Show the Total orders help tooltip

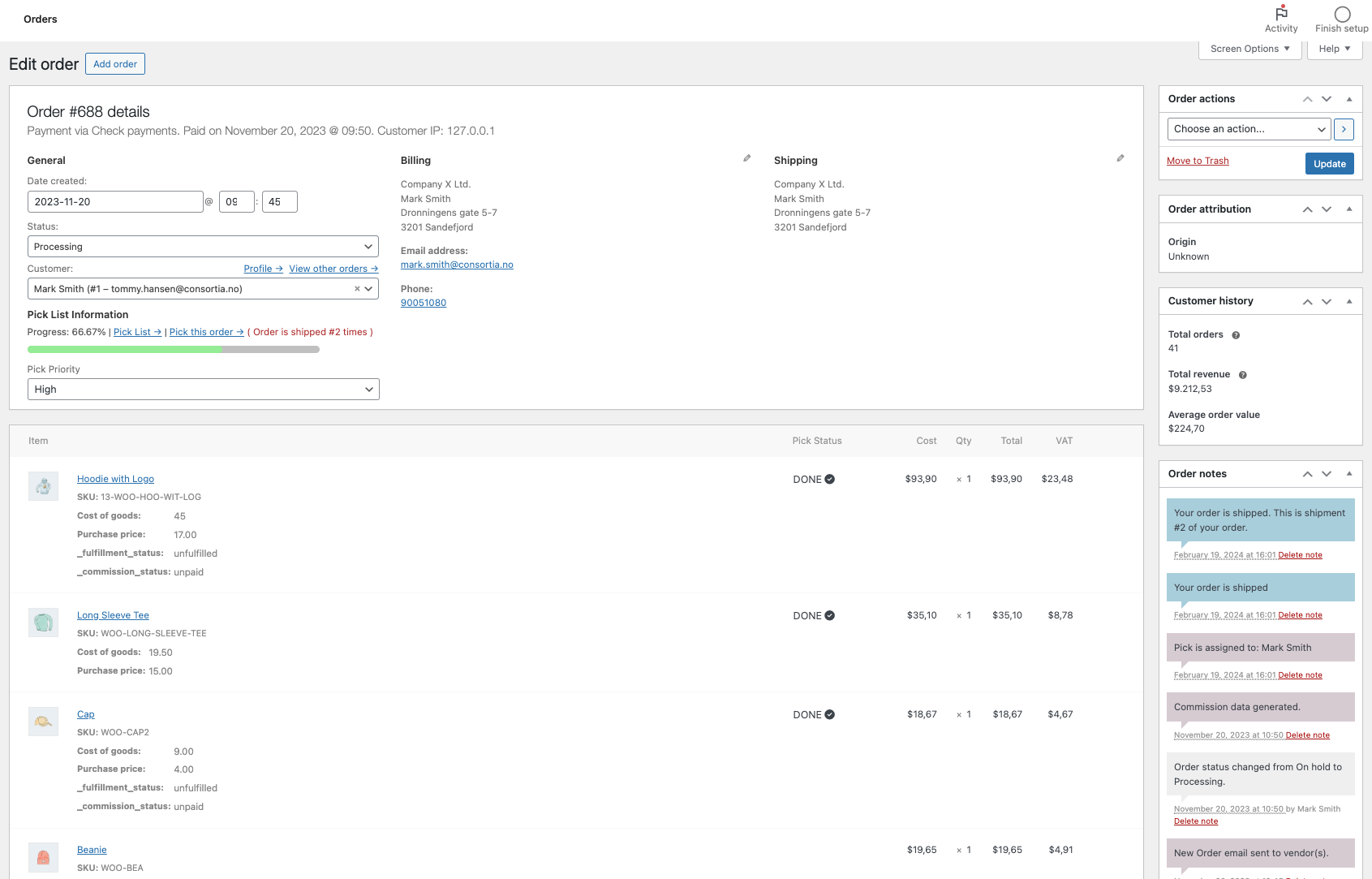pyautogui.click(x=1235, y=334)
